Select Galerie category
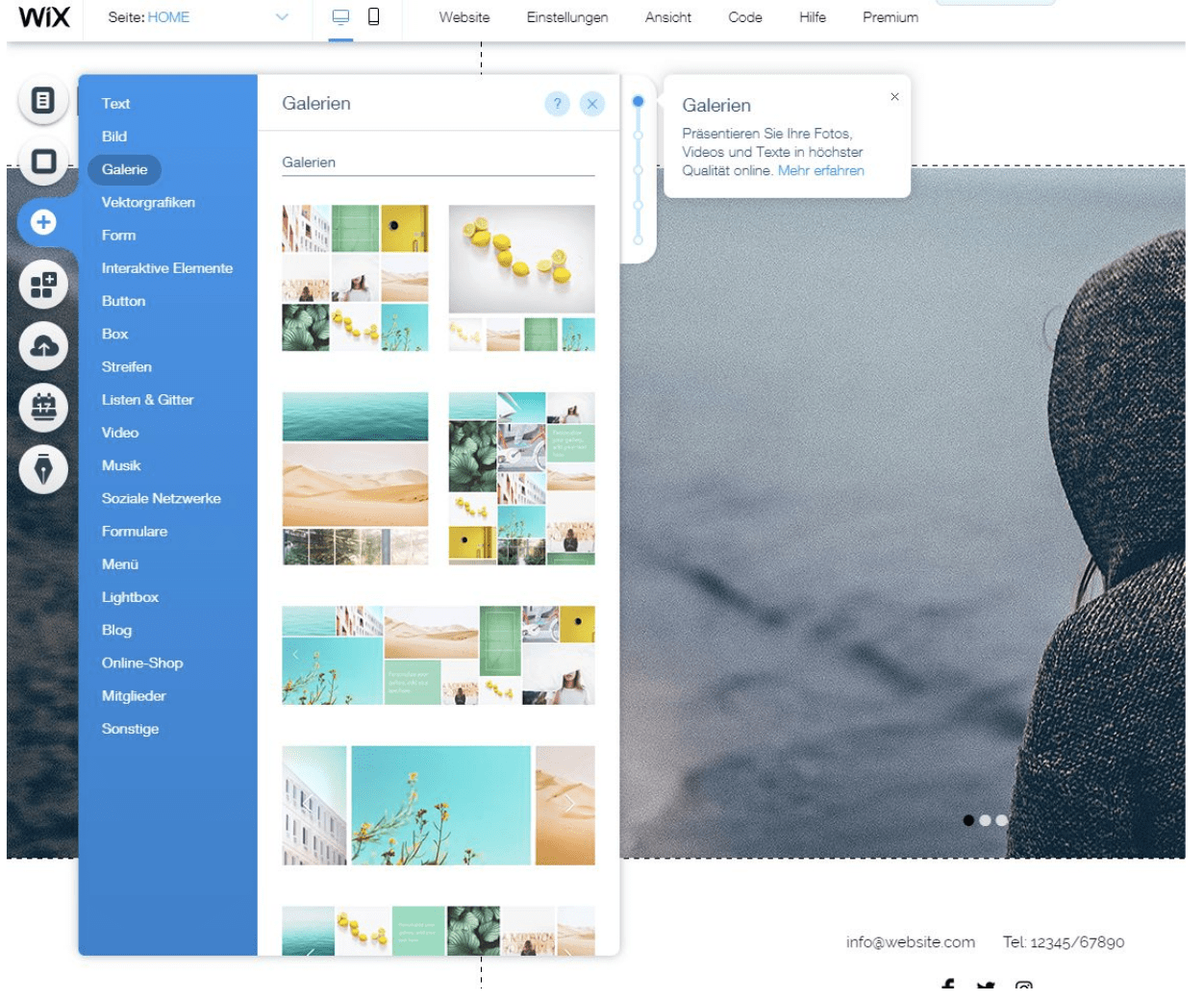The image size is (1204, 1000). coord(125,169)
